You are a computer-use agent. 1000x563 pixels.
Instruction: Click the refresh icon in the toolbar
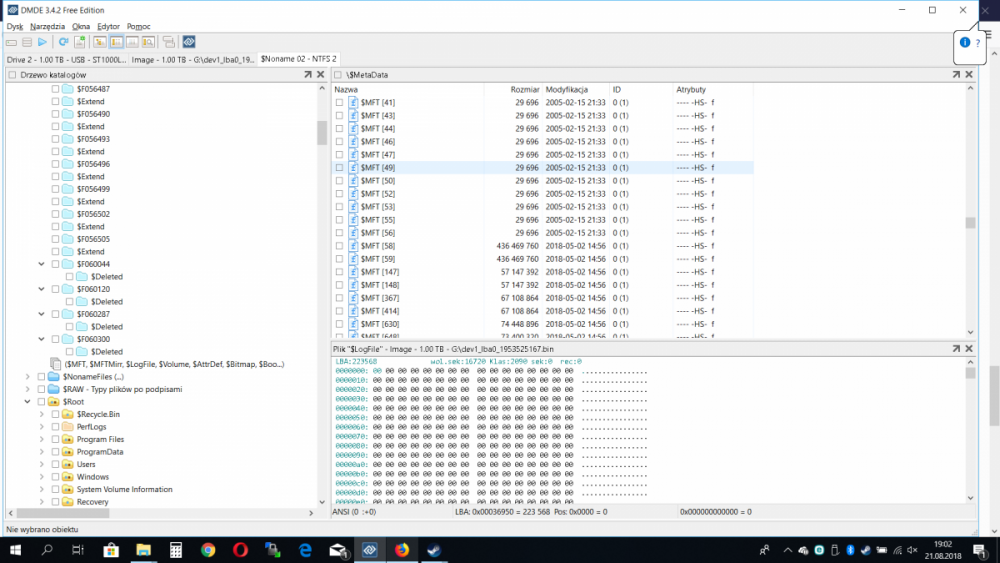pyautogui.click(x=64, y=42)
